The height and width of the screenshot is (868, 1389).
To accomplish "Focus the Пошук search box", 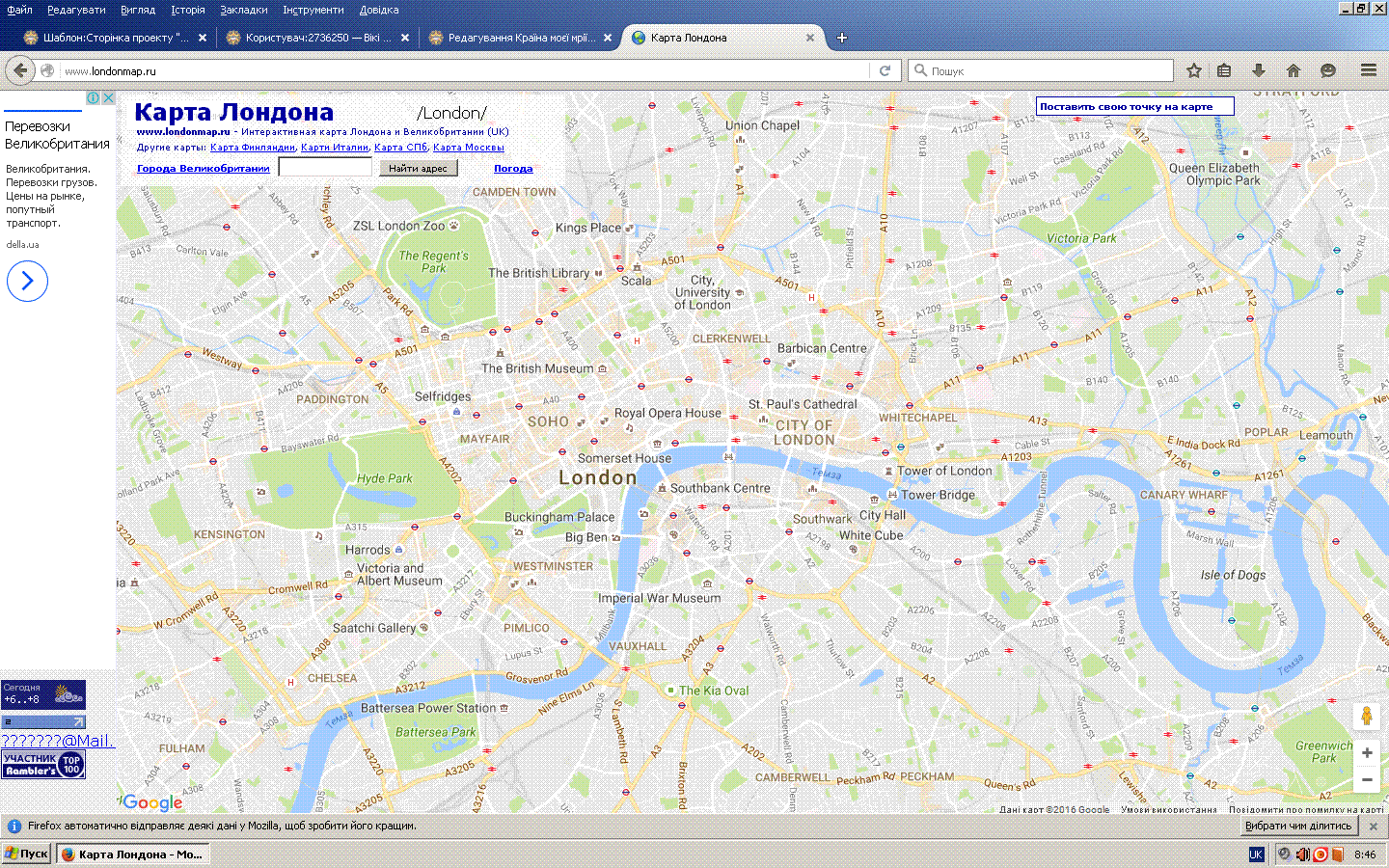I will (1041, 70).
